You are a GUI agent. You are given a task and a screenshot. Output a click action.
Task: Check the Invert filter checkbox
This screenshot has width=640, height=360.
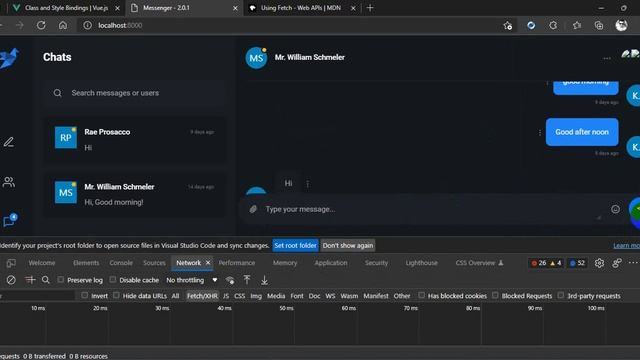tap(84, 295)
